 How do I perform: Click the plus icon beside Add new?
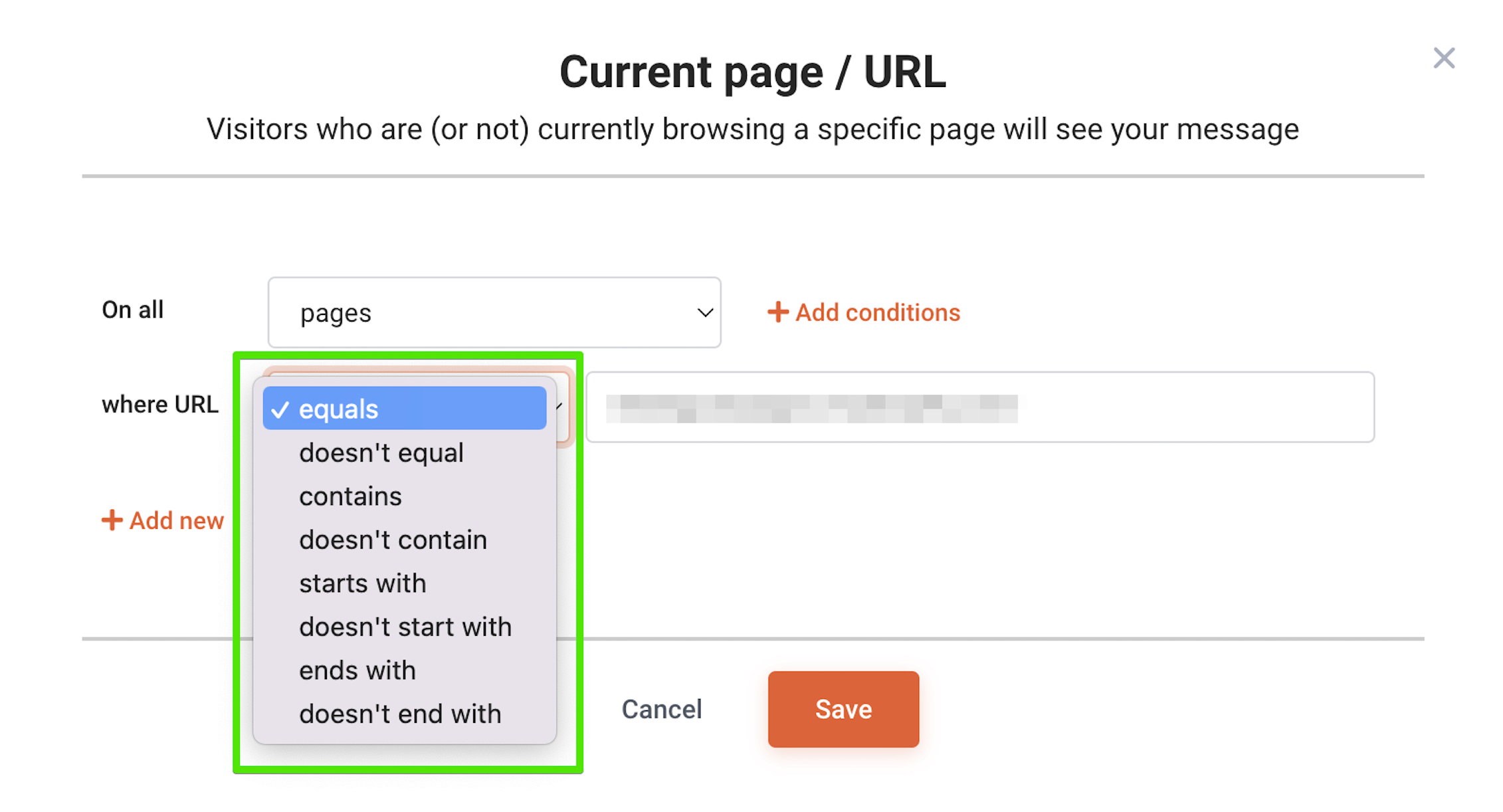click(x=112, y=520)
